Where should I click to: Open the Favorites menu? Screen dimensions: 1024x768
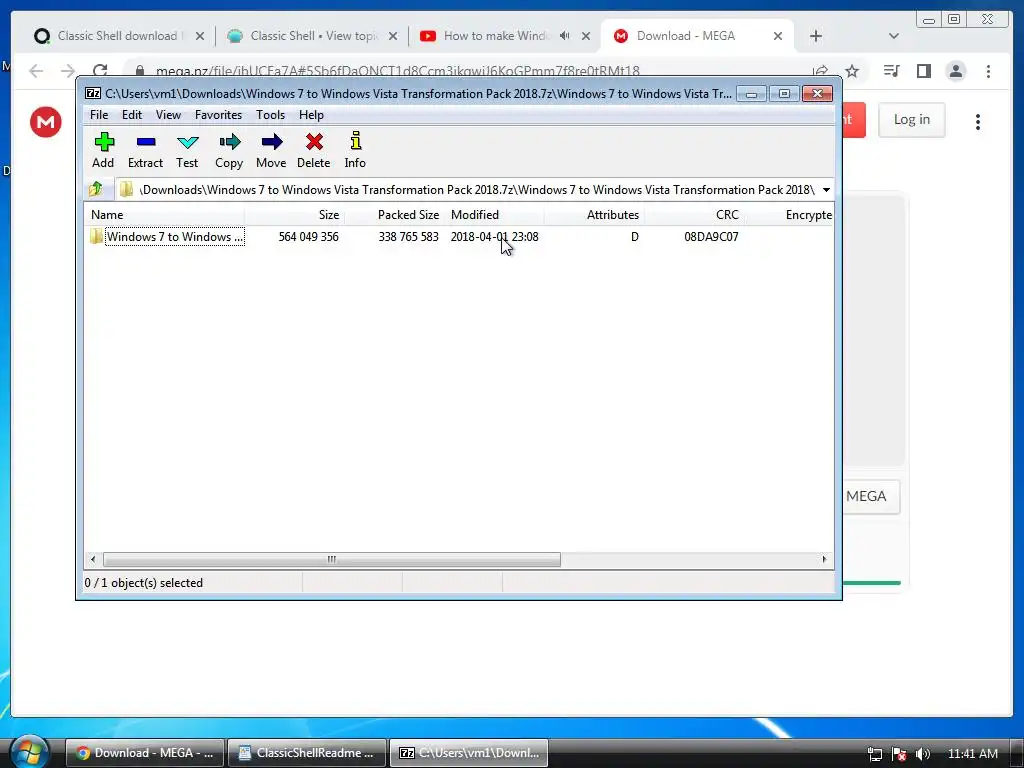point(218,115)
